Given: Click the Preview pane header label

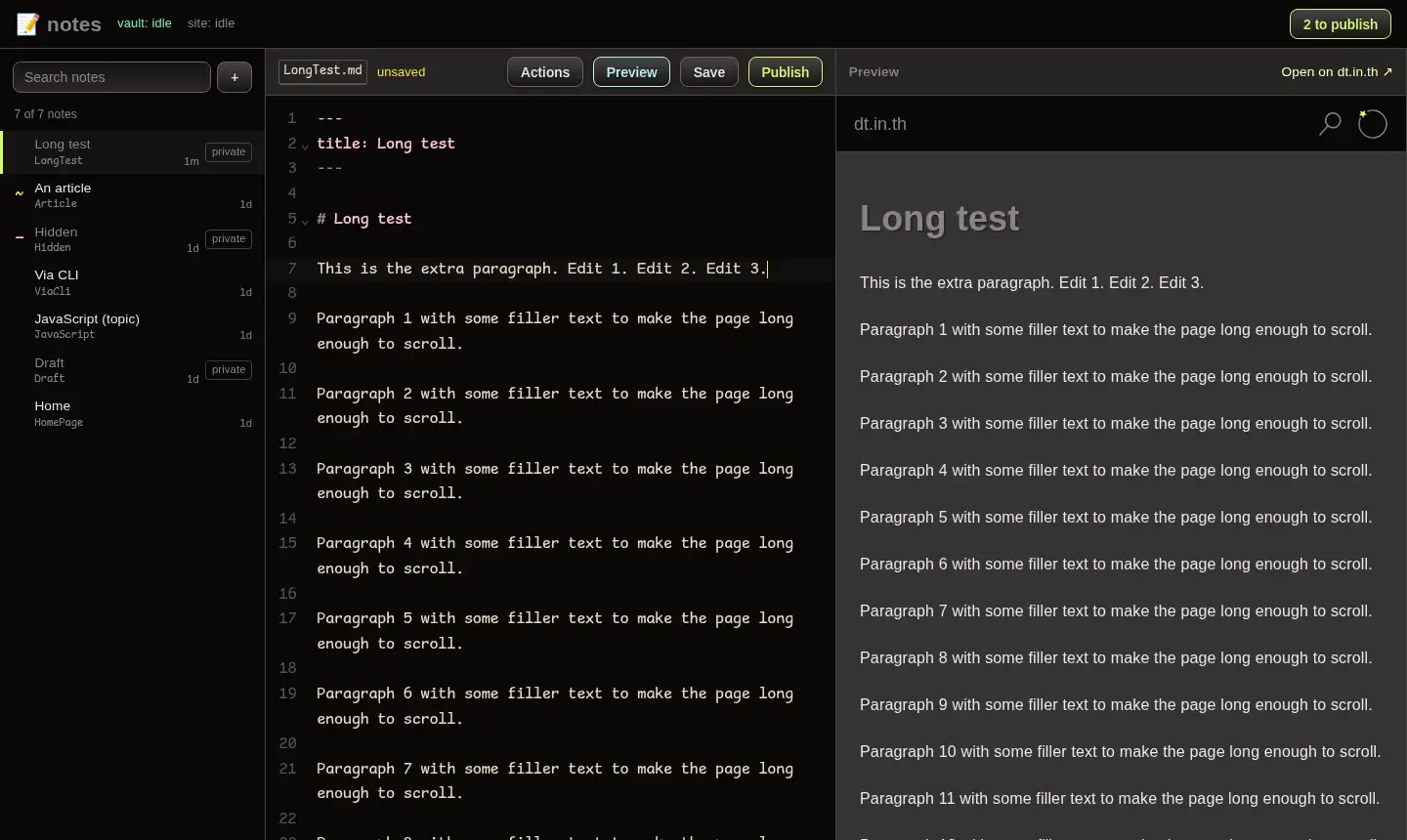Looking at the screenshot, I should pyautogui.click(x=874, y=72).
